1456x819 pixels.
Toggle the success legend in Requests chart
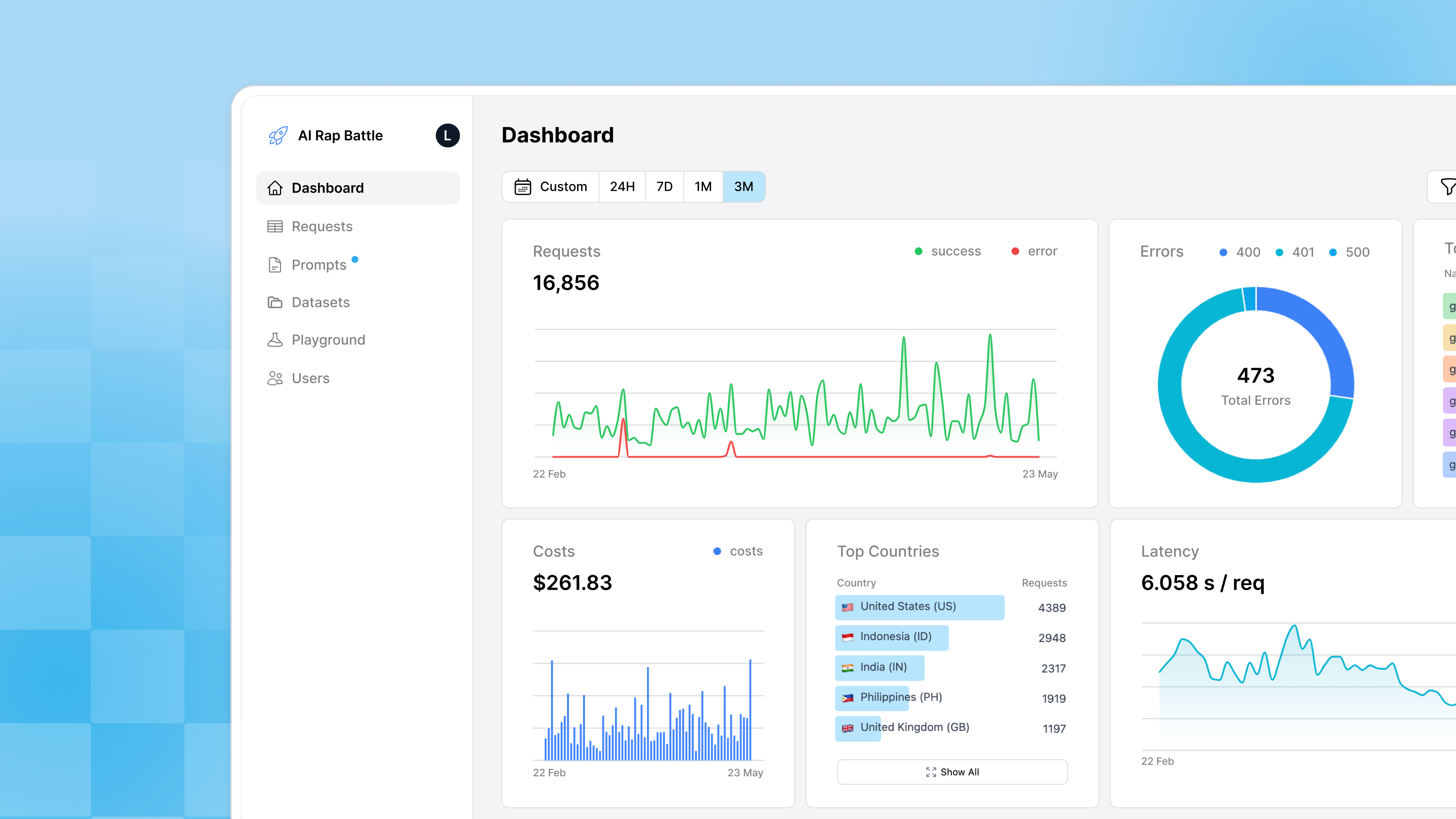(948, 251)
